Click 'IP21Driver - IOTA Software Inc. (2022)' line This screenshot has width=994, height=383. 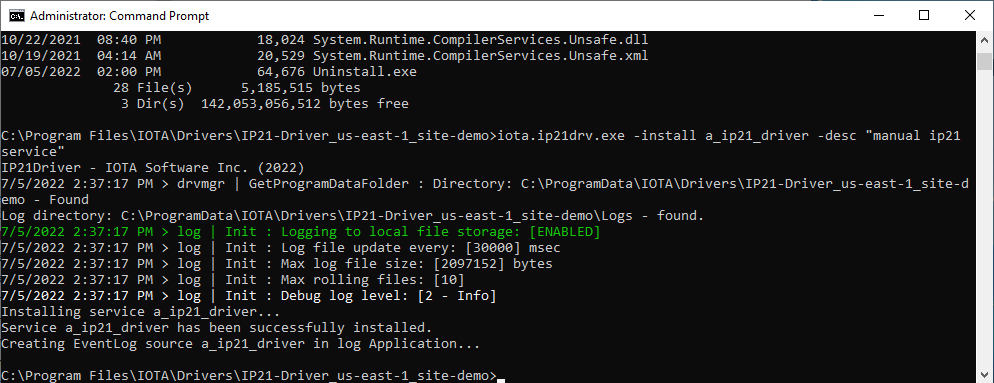pyautogui.click(x=153, y=168)
